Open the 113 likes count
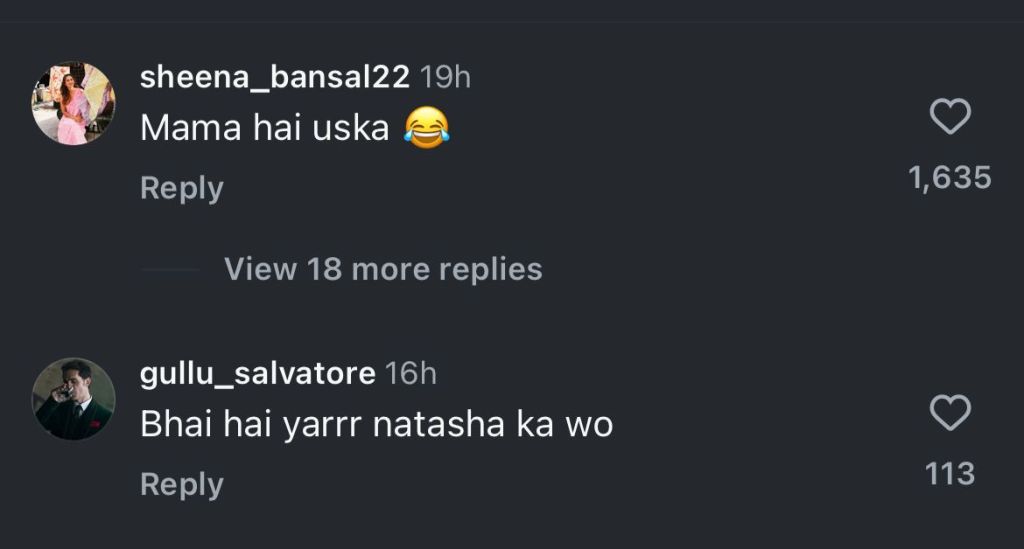1024x549 pixels. tap(949, 473)
